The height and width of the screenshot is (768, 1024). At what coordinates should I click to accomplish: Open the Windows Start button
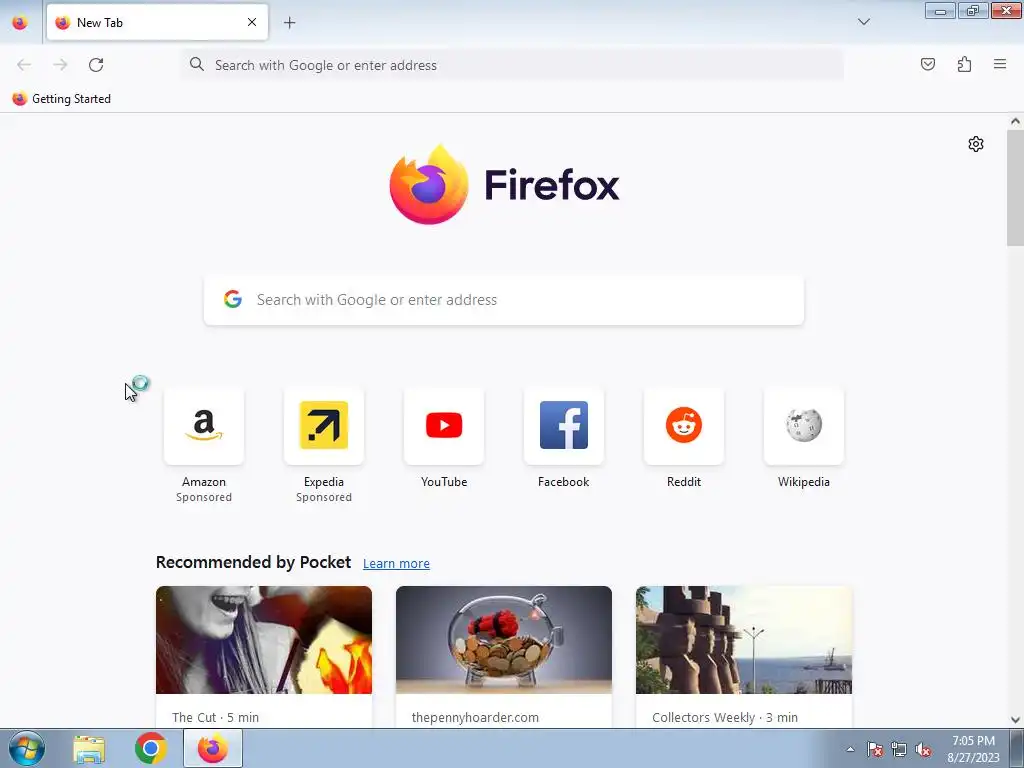coord(27,748)
